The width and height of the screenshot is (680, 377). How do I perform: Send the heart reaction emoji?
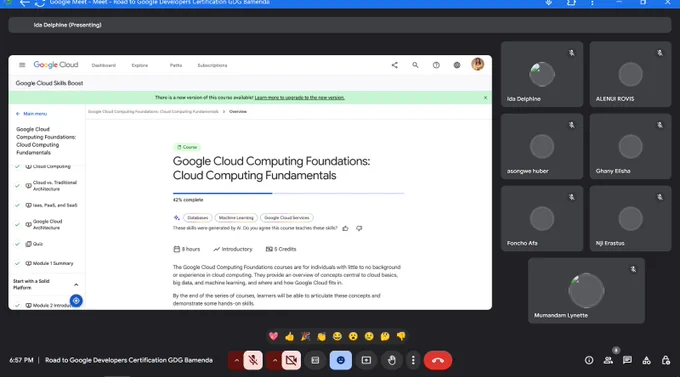273,336
